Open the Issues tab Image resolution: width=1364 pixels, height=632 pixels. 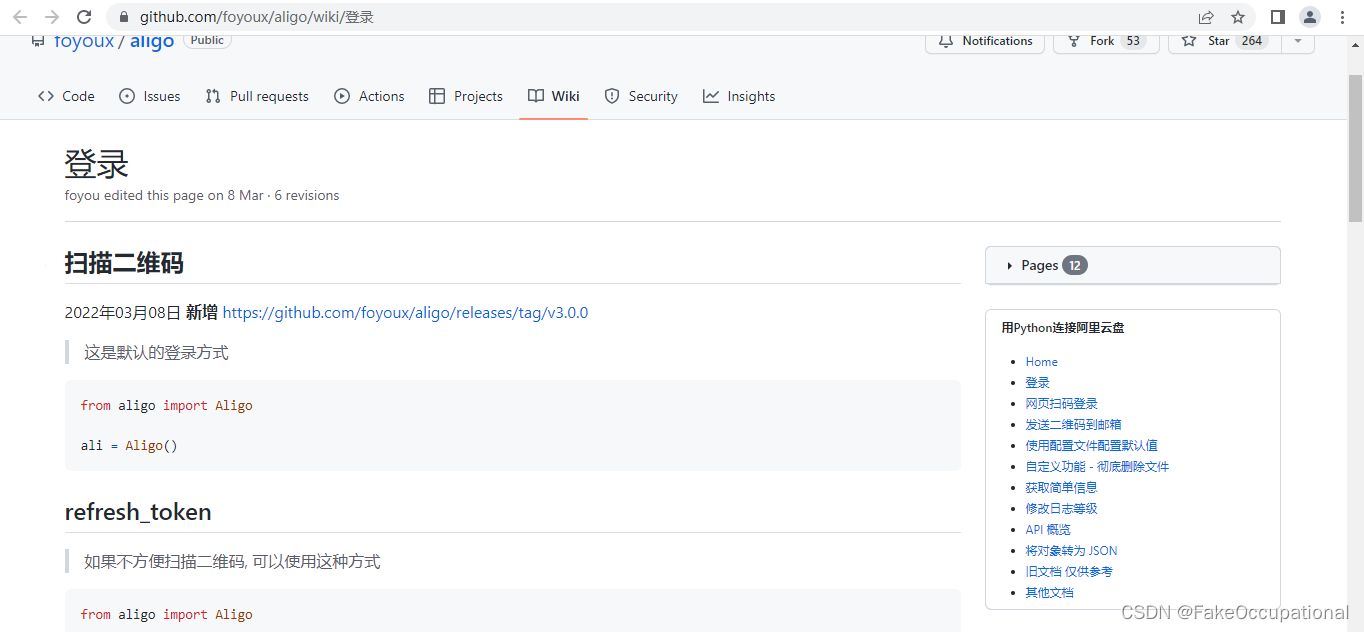point(150,96)
